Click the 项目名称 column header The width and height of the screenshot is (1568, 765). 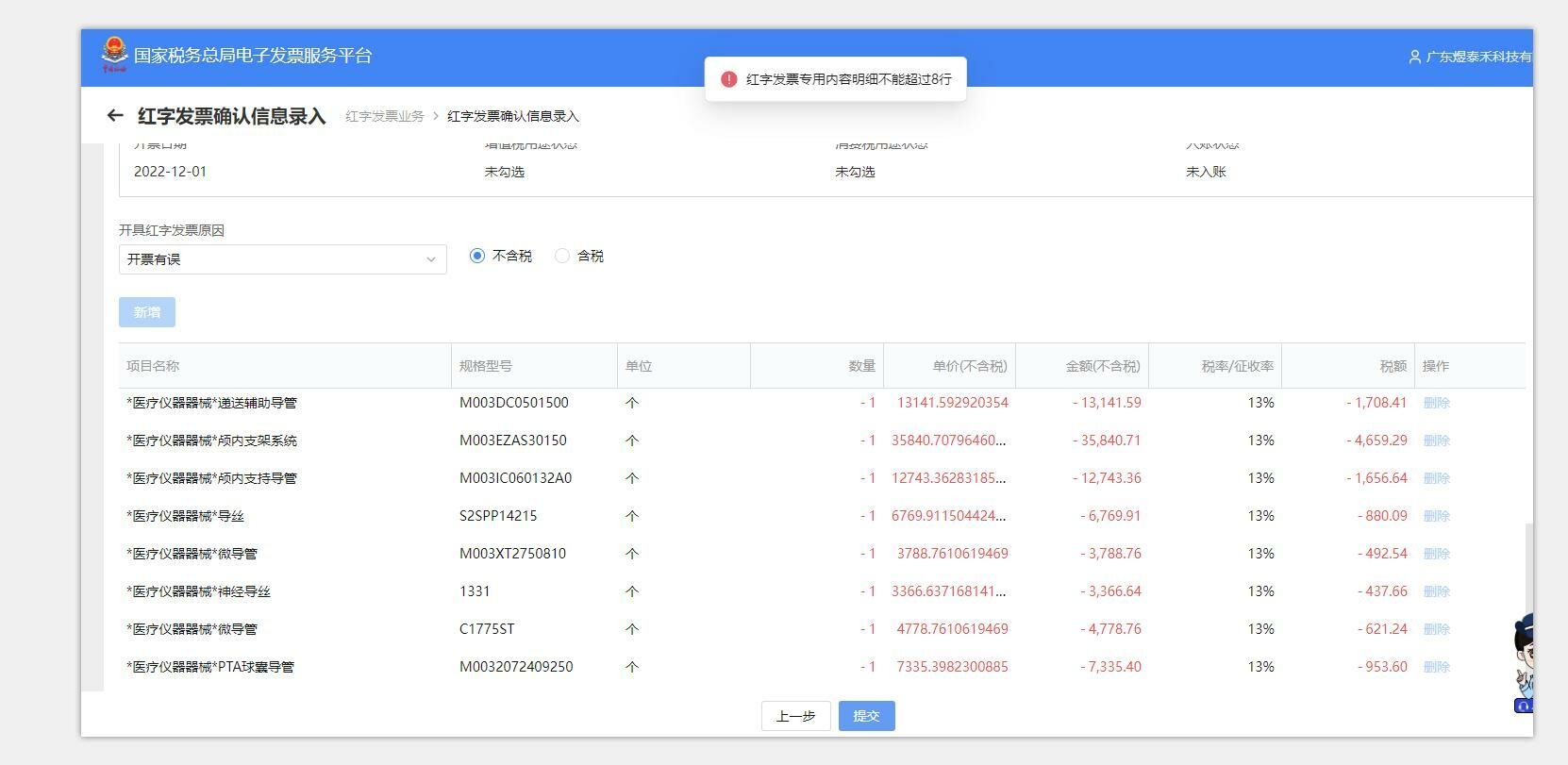point(153,366)
